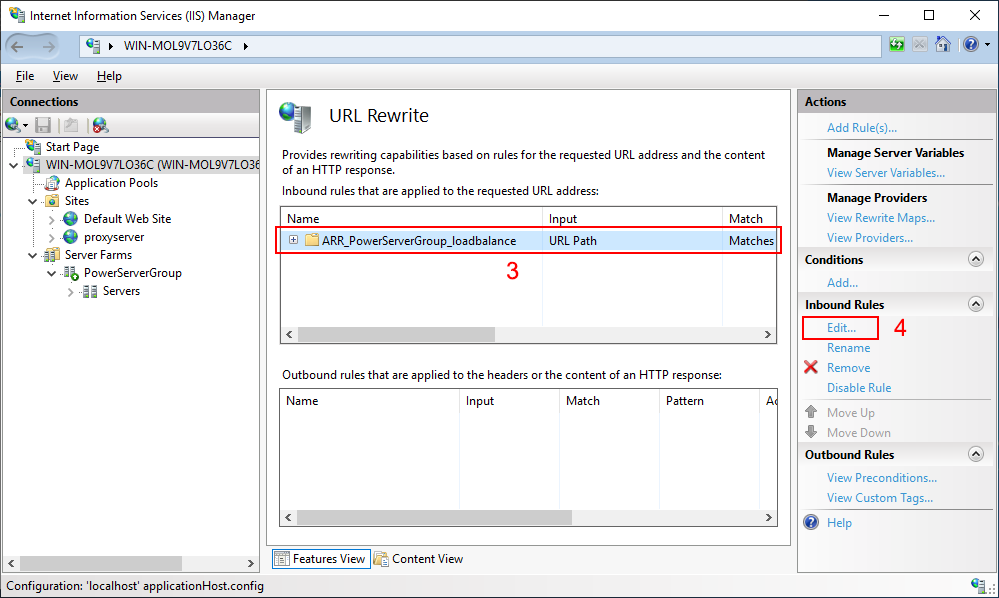Open the View menu
Viewport: 999px width, 598px height.
(65, 76)
